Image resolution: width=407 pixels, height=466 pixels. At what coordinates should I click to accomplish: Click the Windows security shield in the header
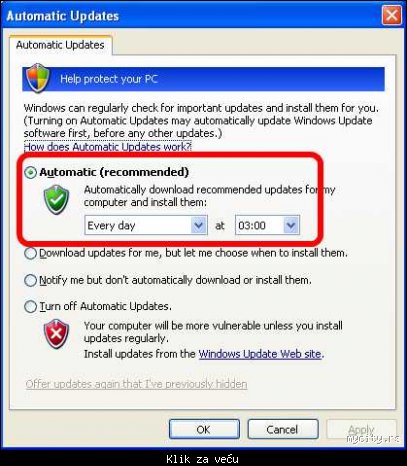(x=38, y=78)
